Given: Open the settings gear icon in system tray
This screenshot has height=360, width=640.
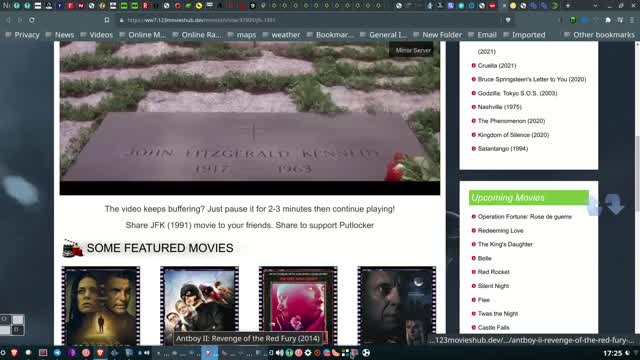Looking at the screenshot, I should 308,353.
